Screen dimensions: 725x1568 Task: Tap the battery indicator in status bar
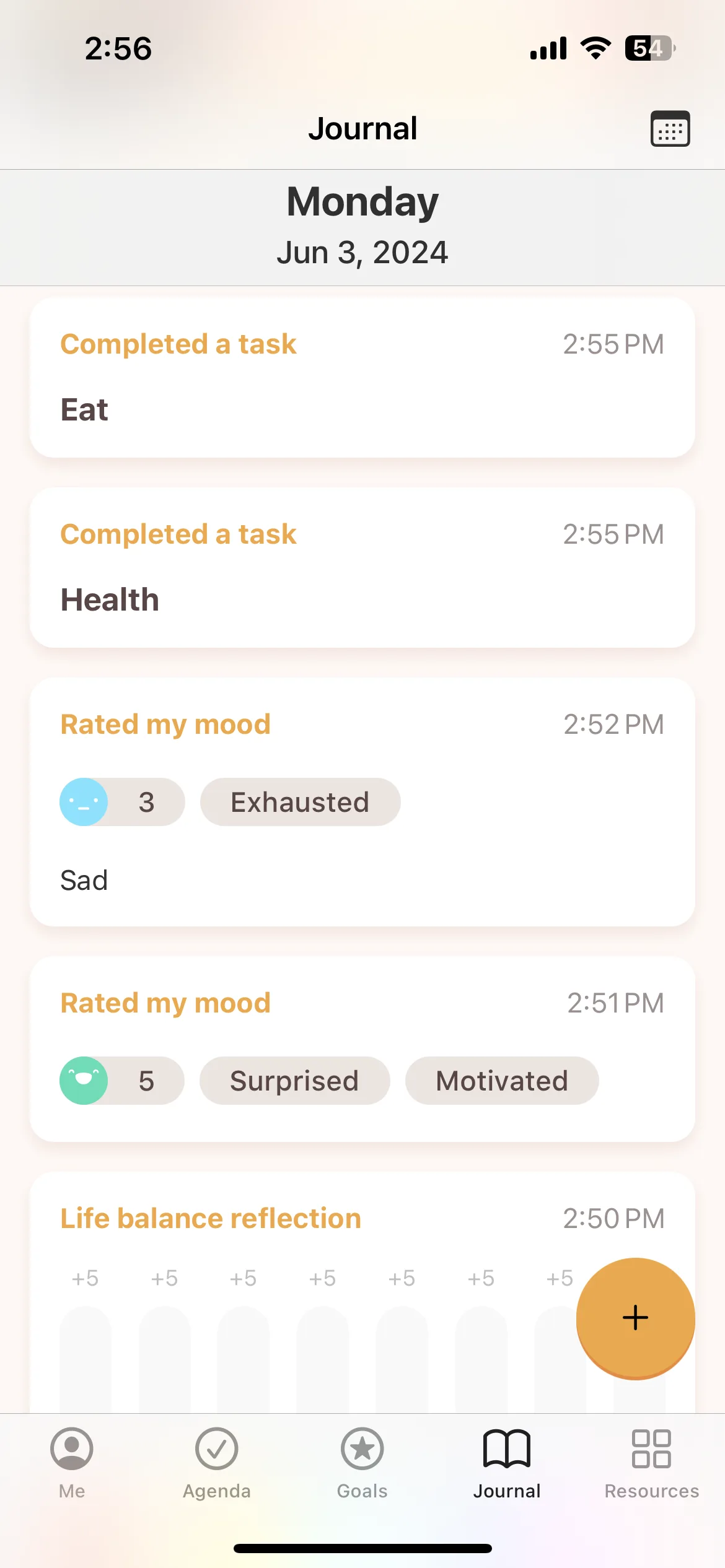(x=650, y=48)
